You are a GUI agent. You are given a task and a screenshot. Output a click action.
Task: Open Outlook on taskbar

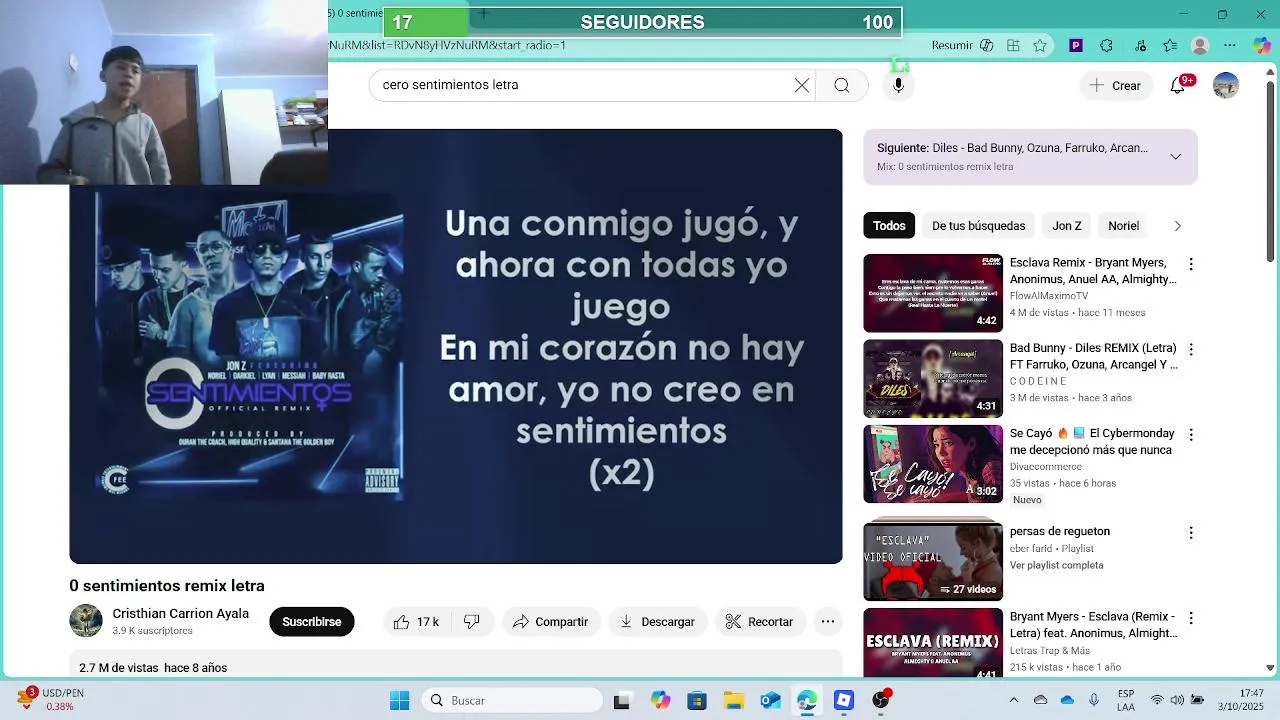tap(770, 700)
